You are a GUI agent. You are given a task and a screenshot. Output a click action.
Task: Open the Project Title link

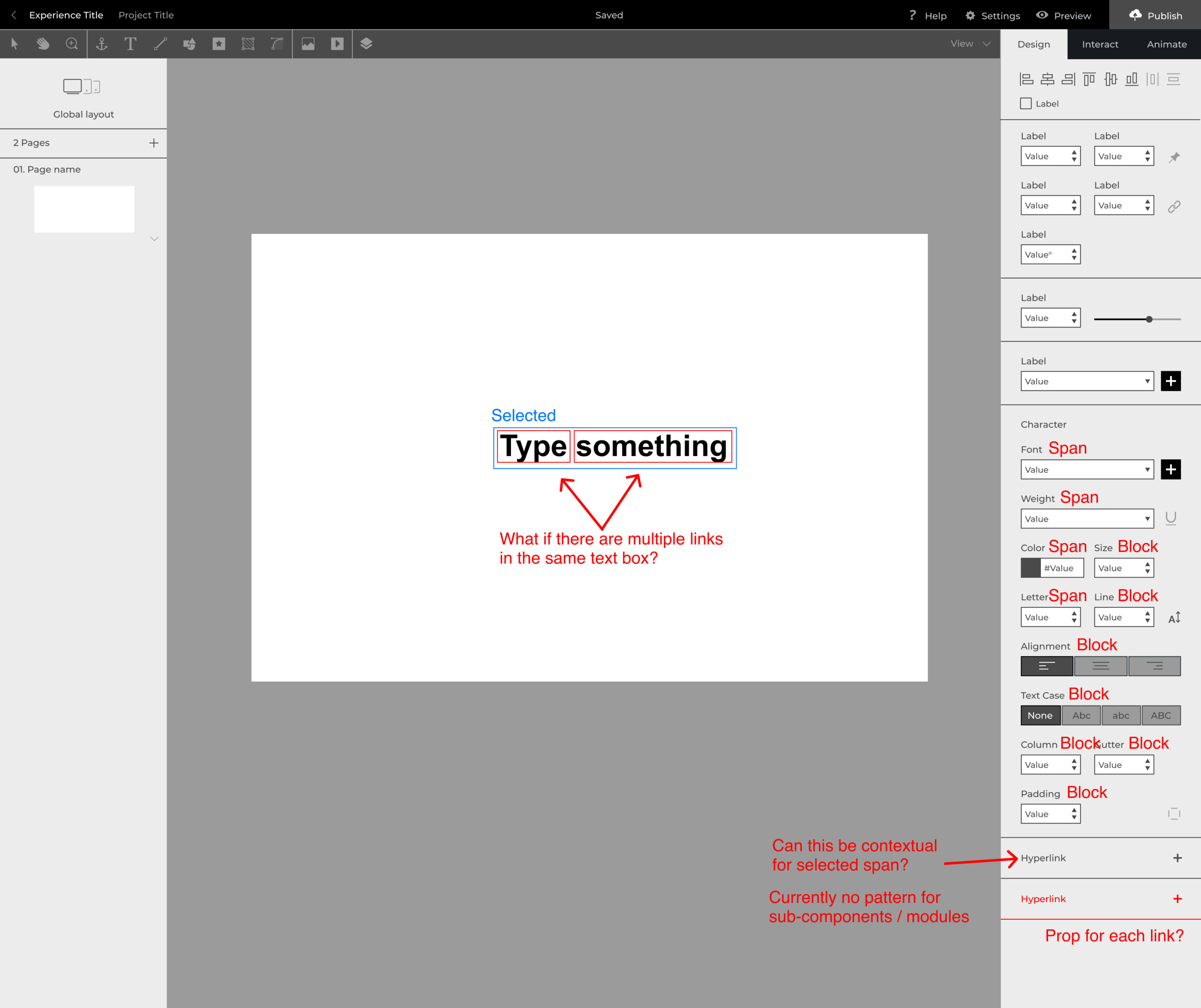(146, 15)
